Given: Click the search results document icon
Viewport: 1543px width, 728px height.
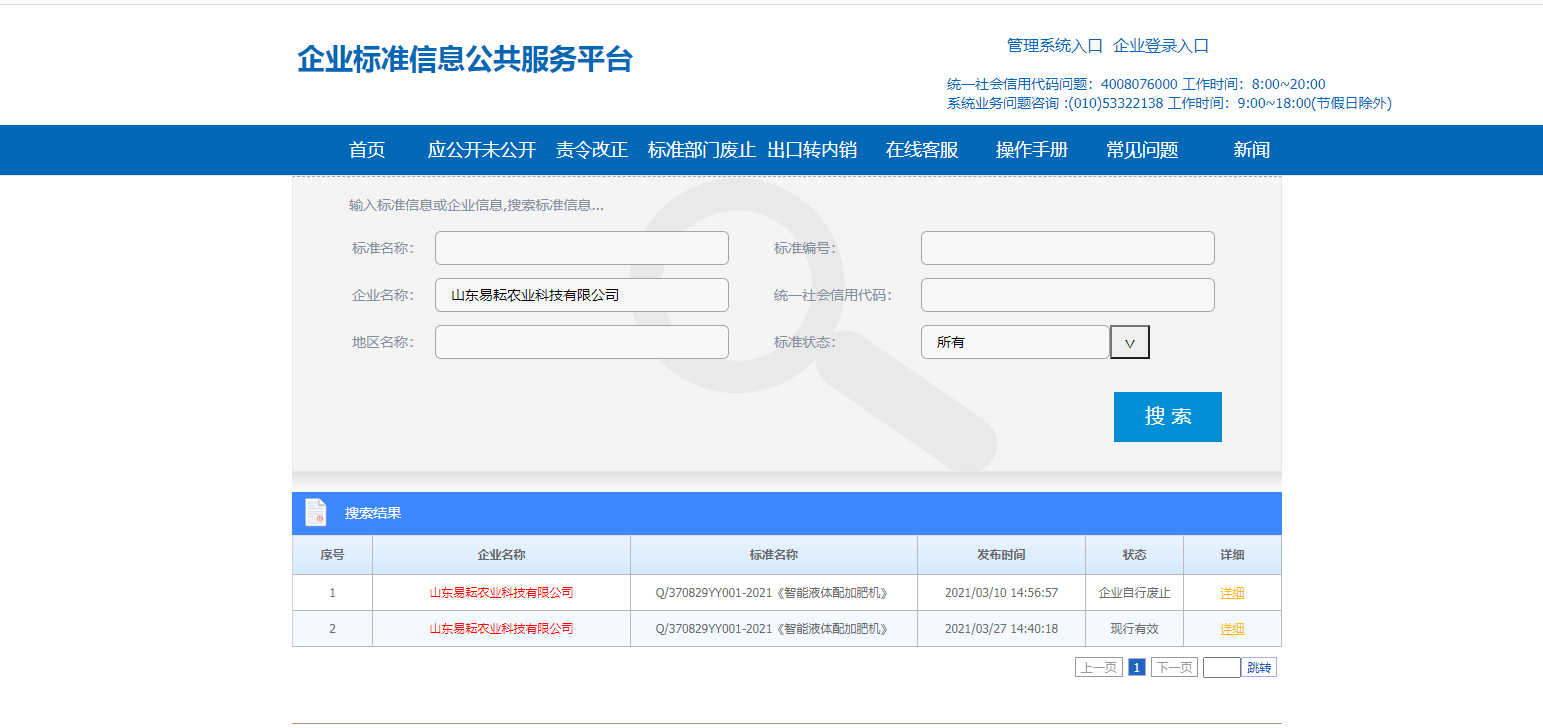Looking at the screenshot, I should (315, 512).
